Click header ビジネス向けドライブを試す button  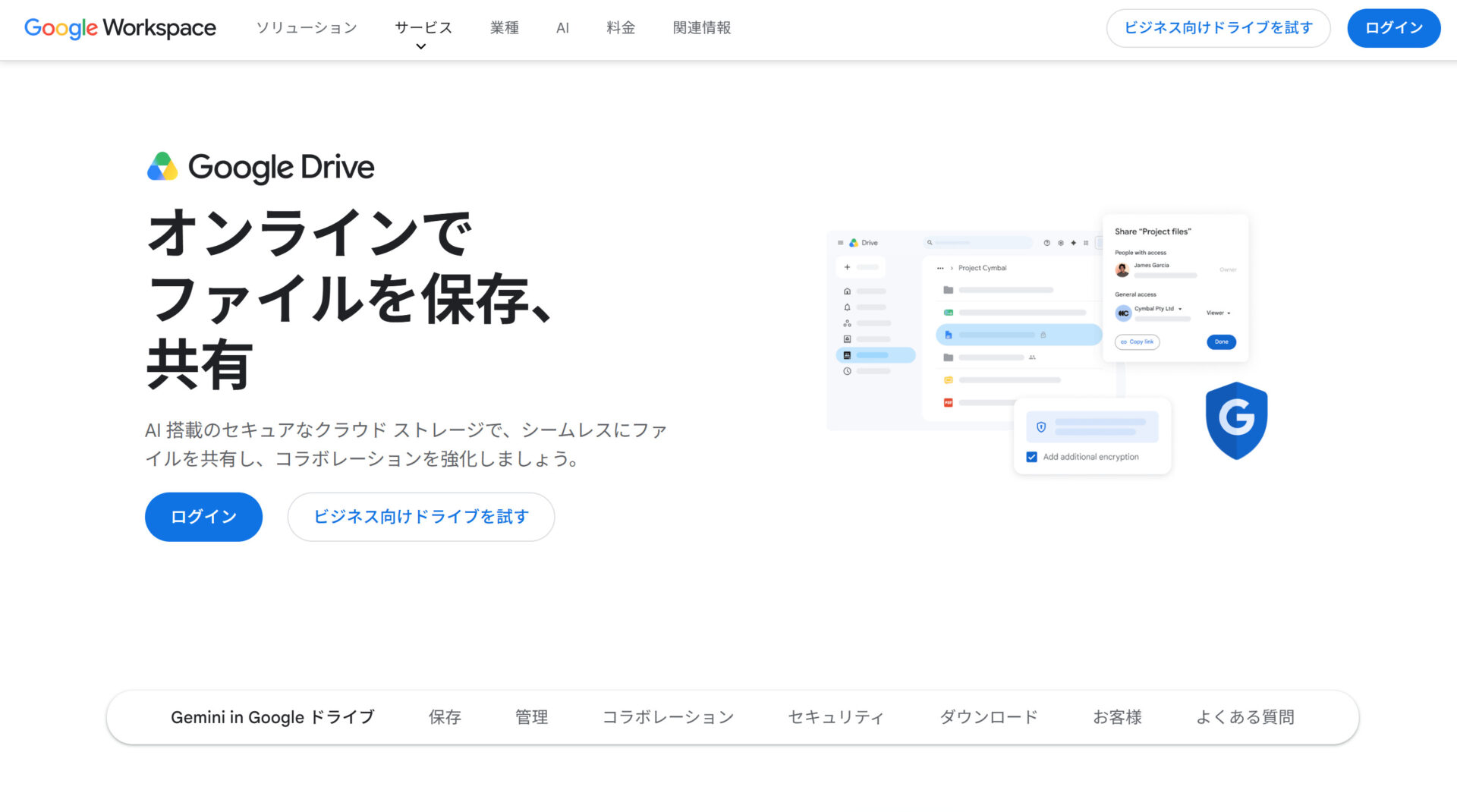(1218, 28)
